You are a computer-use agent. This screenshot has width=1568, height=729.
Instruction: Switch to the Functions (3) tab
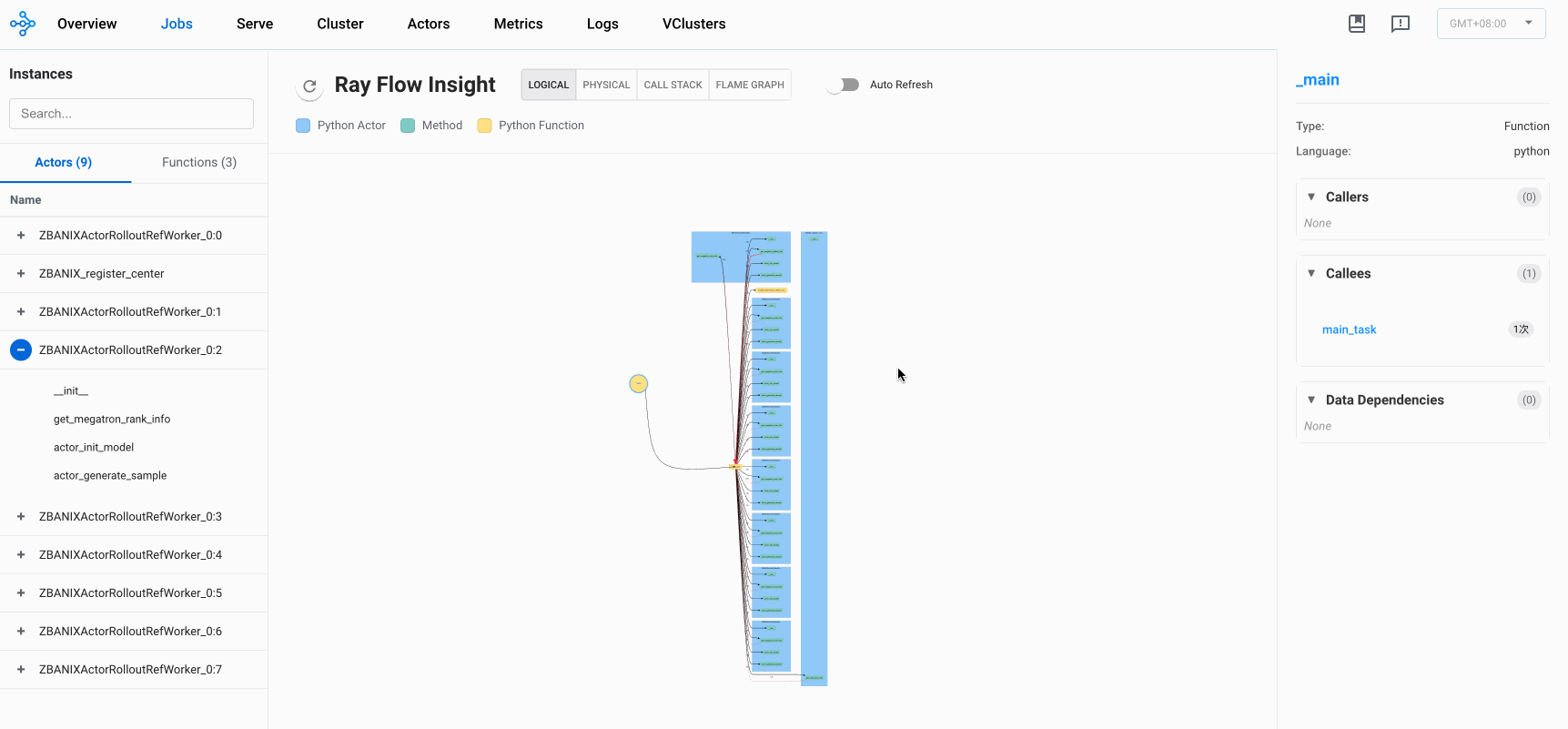199,162
